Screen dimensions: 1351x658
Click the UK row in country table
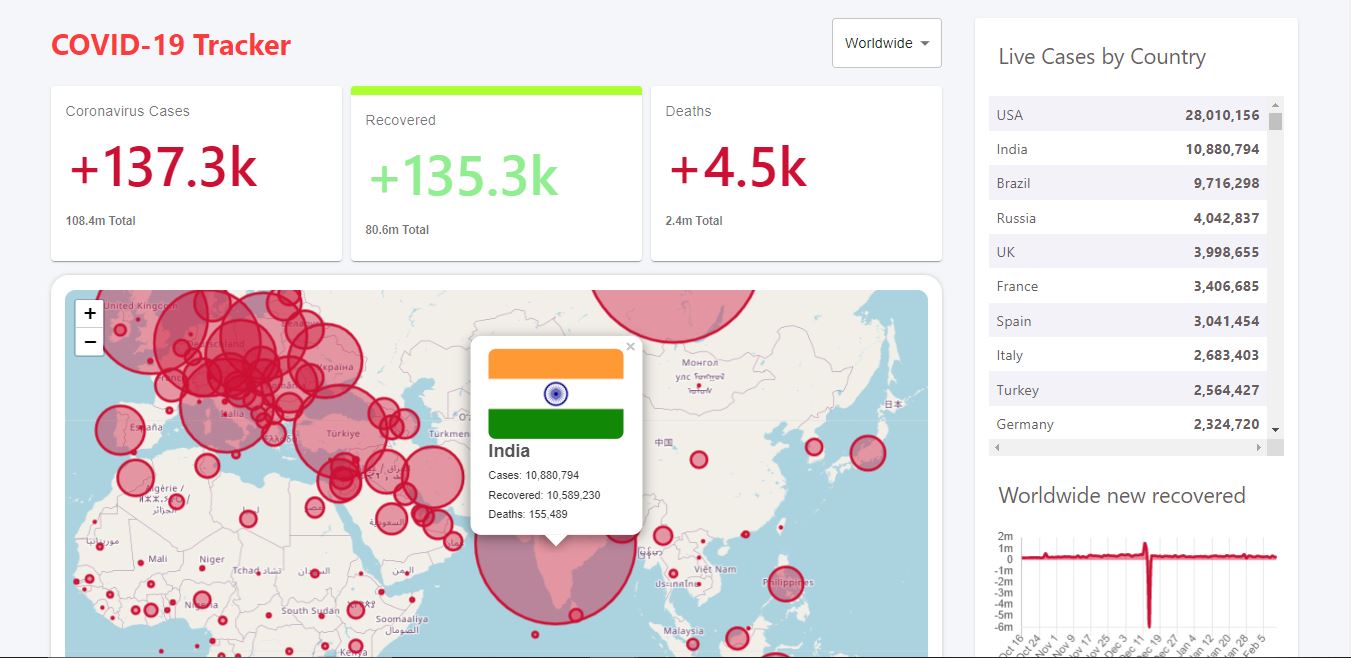[x=1128, y=252]
